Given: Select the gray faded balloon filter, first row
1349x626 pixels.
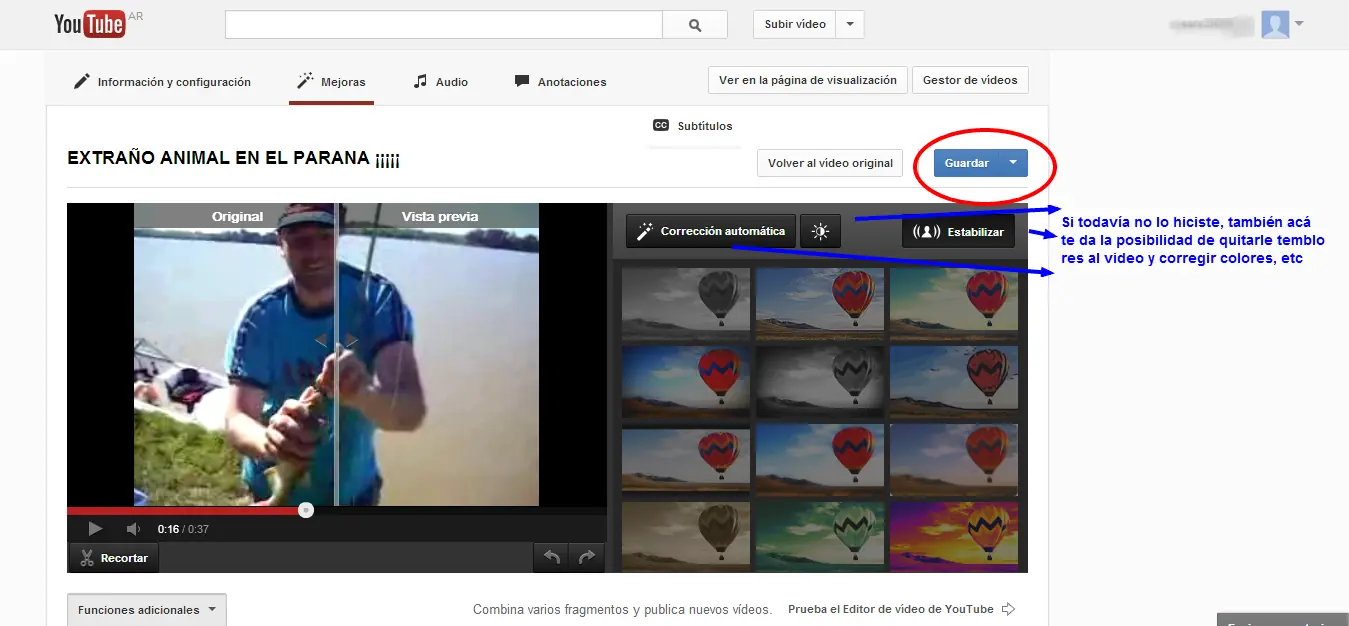Looking at the screenshot, I should (x=686, y=304).
